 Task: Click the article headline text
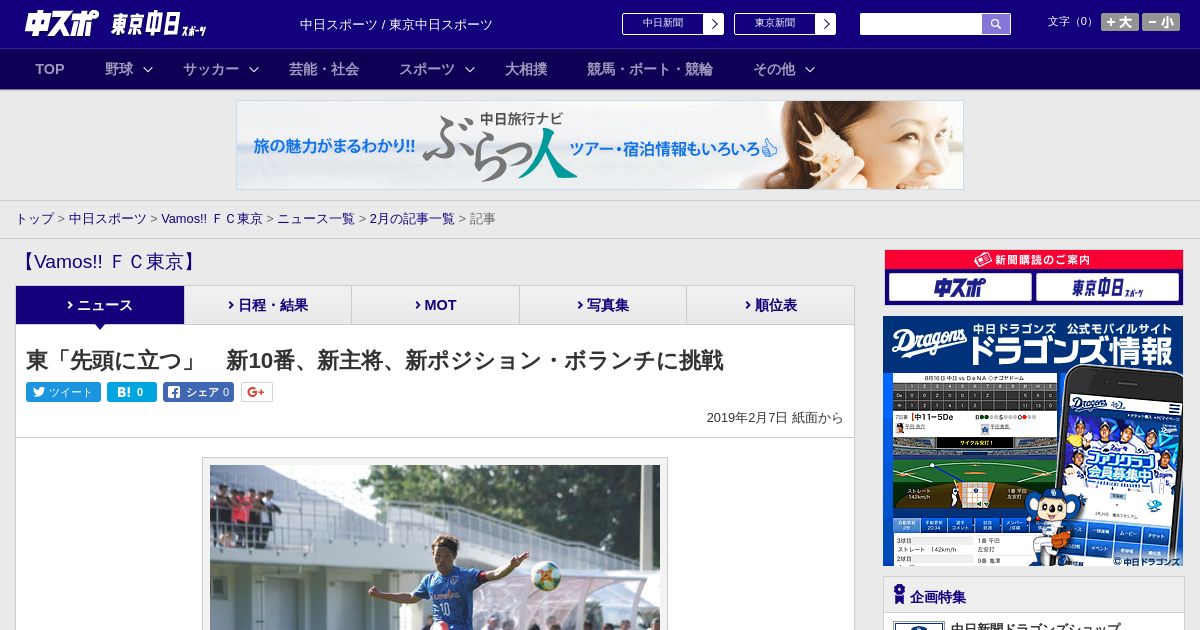point(374,360)
